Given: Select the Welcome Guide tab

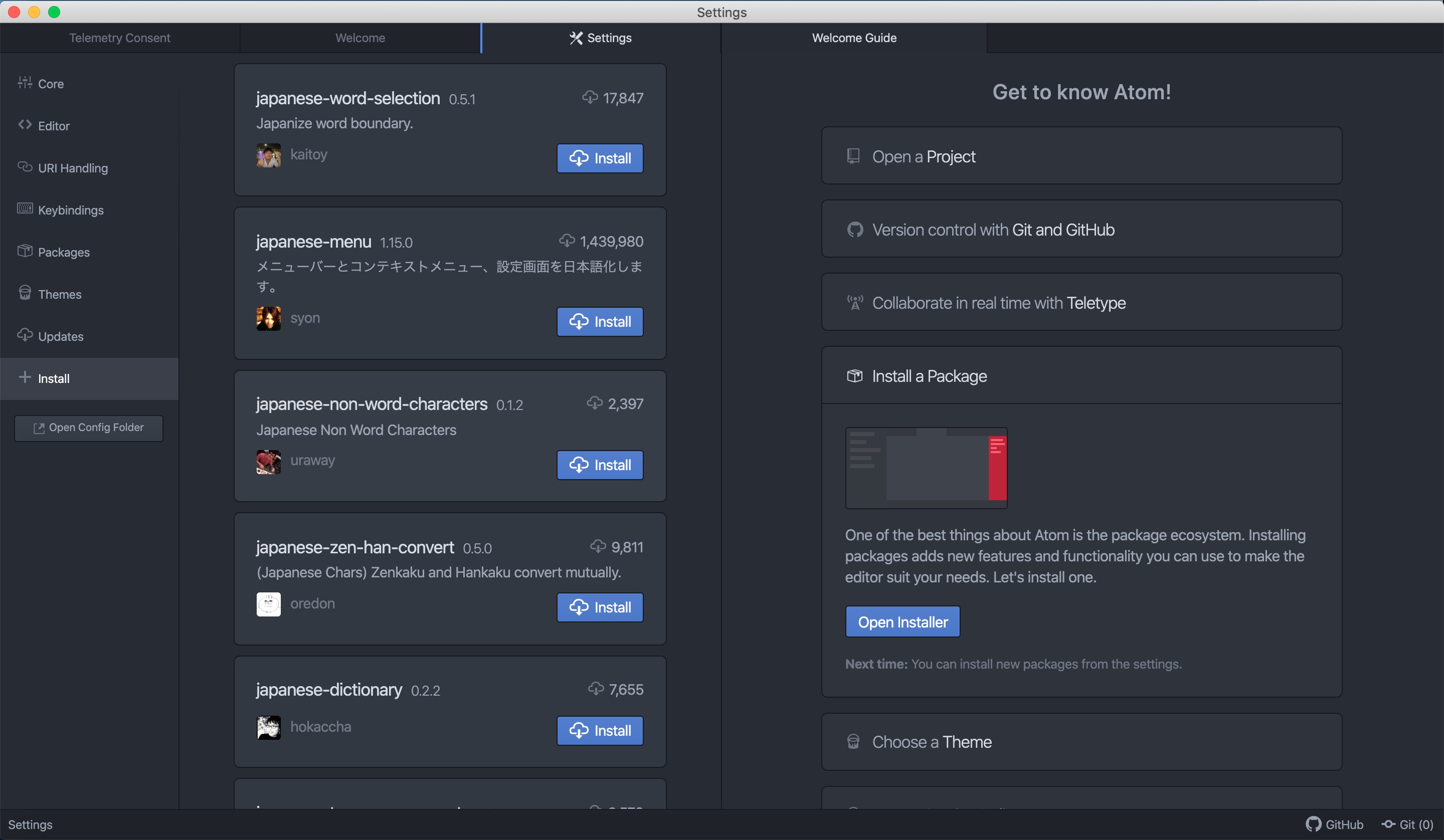Looking at the screenshot, I should tap(854, 38).
